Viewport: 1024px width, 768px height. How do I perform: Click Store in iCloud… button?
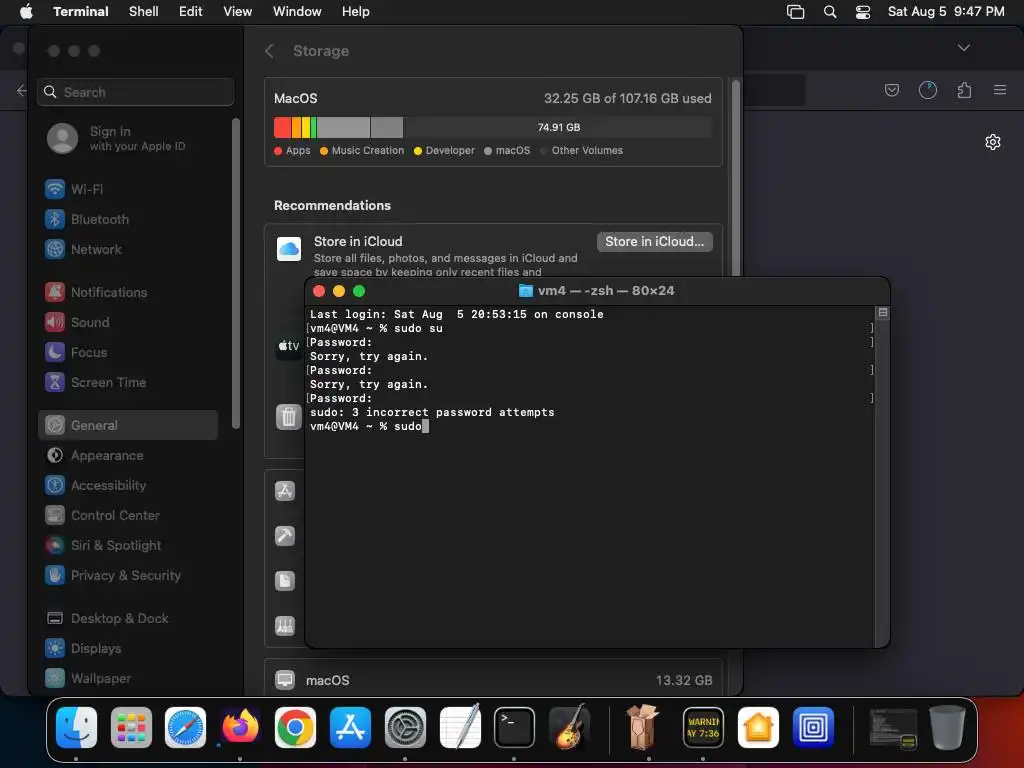point(654,242)
